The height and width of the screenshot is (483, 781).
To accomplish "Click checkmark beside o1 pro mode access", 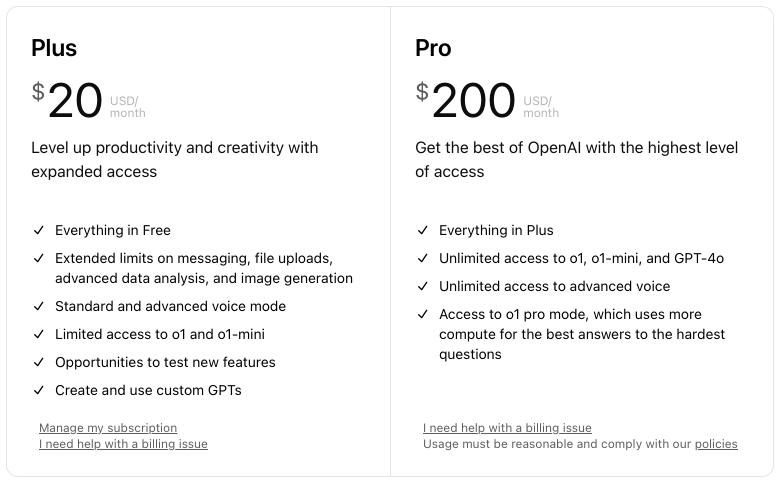I will coord(422,314).
